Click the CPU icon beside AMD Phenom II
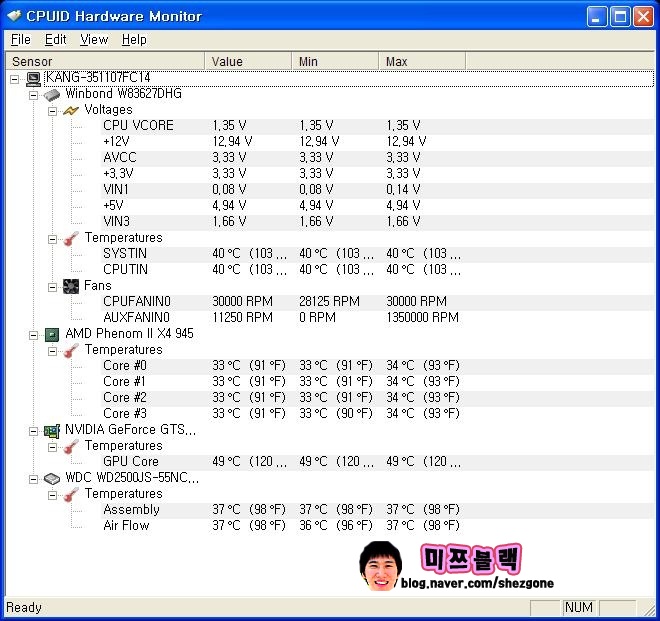Viewport: 660px width, 621px height. (x=52, y=335)
